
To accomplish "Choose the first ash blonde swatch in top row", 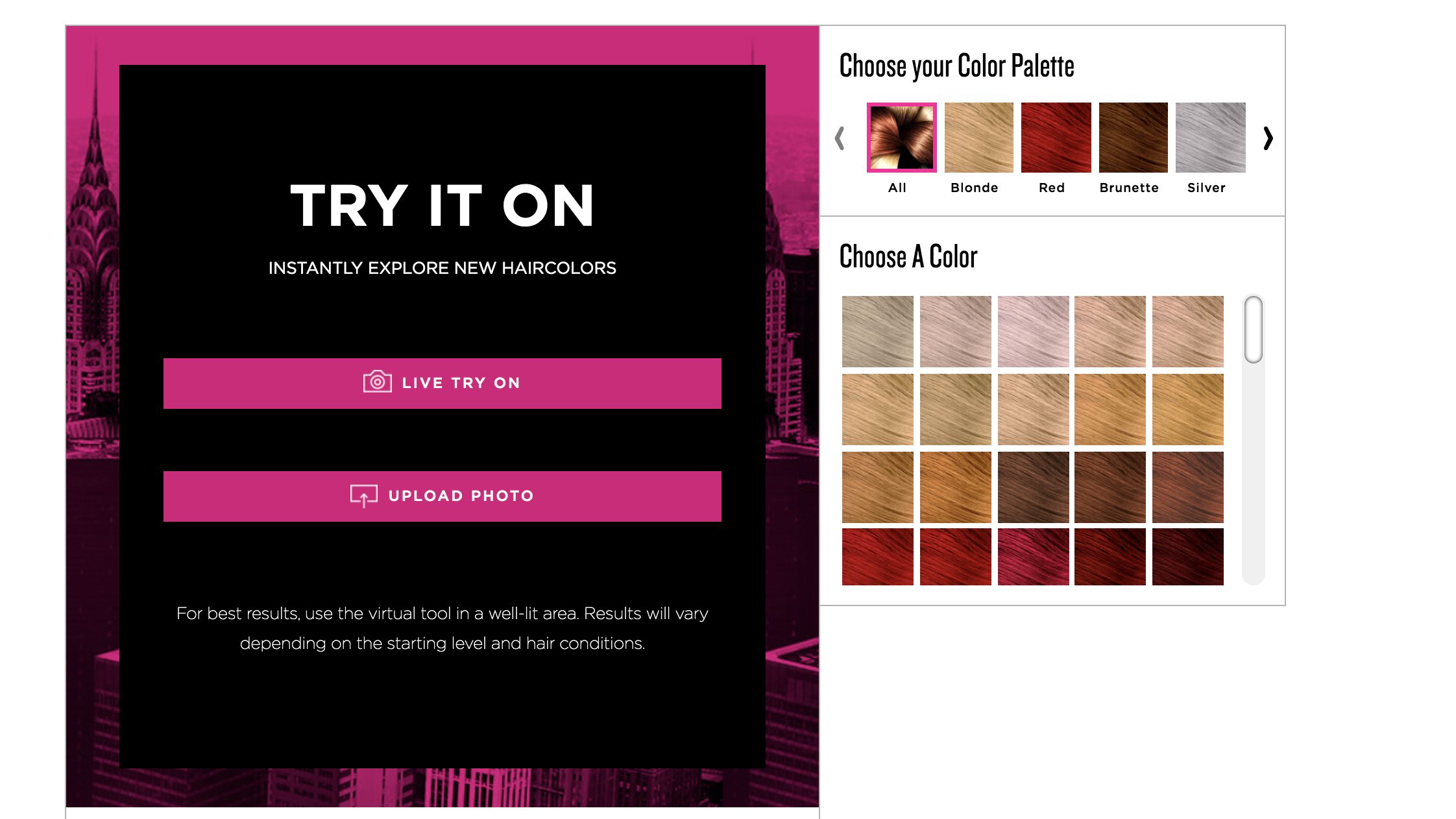I will point(878,332).
